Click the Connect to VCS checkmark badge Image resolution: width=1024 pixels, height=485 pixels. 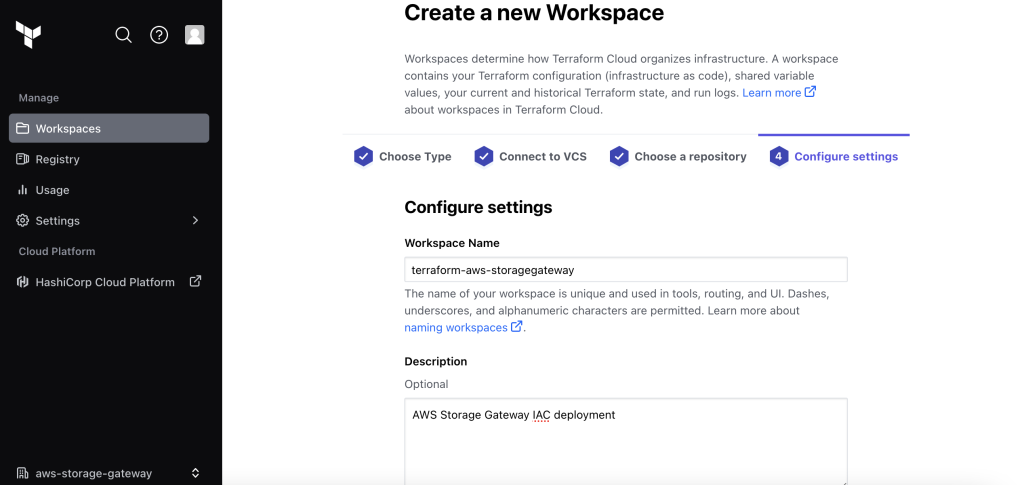483,157
